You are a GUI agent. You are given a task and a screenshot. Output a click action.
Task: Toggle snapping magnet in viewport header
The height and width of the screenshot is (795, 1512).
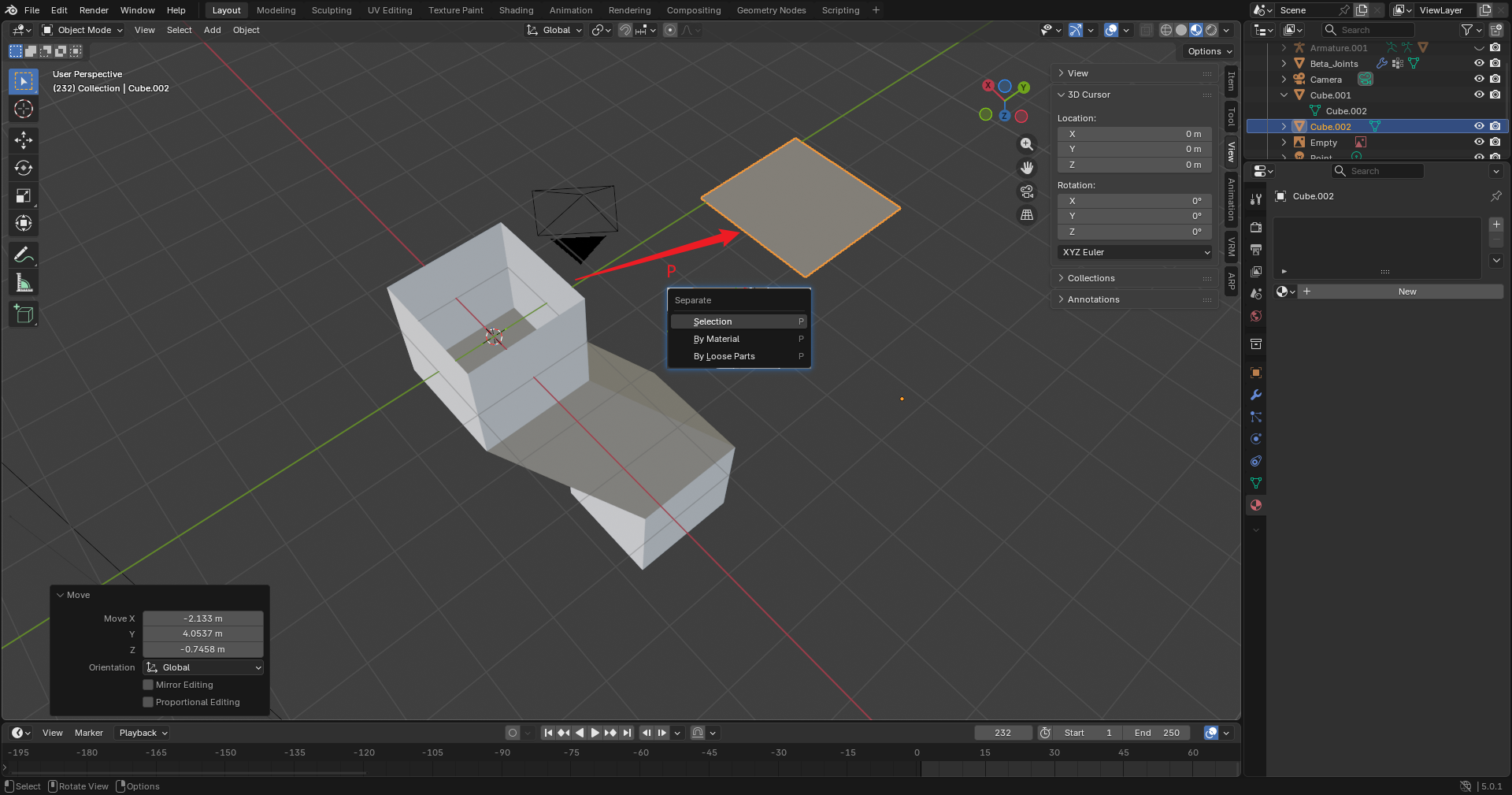[x=624, y=30]
